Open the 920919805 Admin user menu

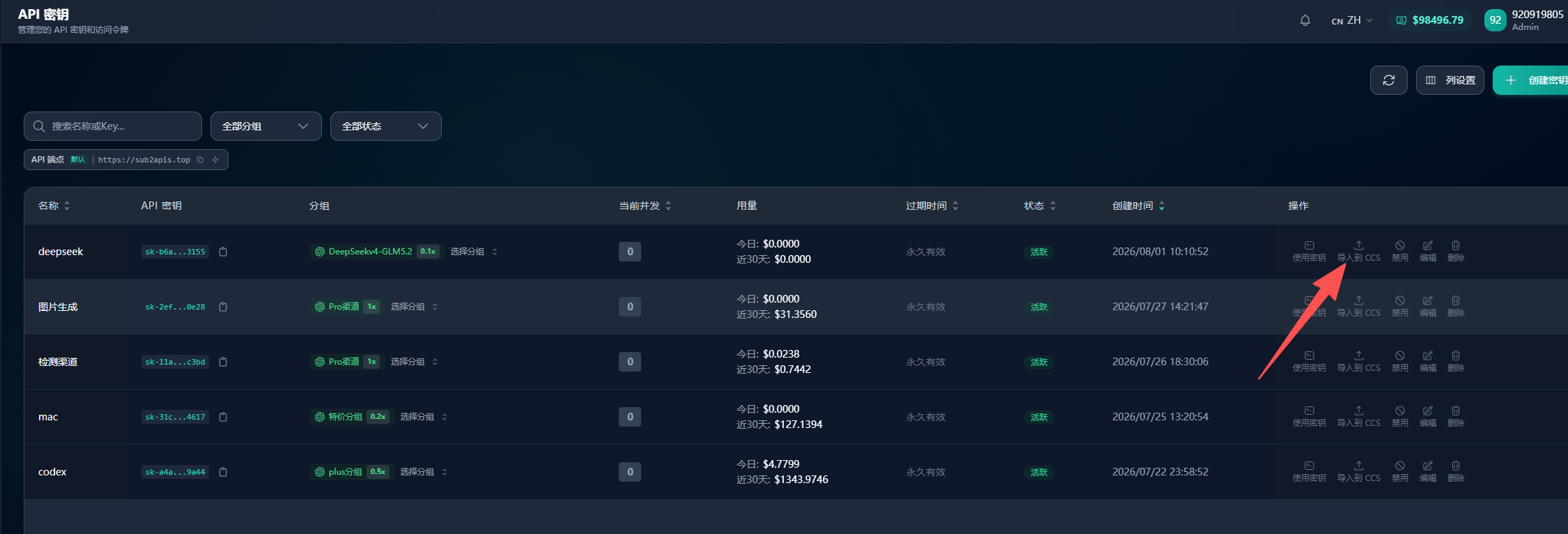point(1524,20)
